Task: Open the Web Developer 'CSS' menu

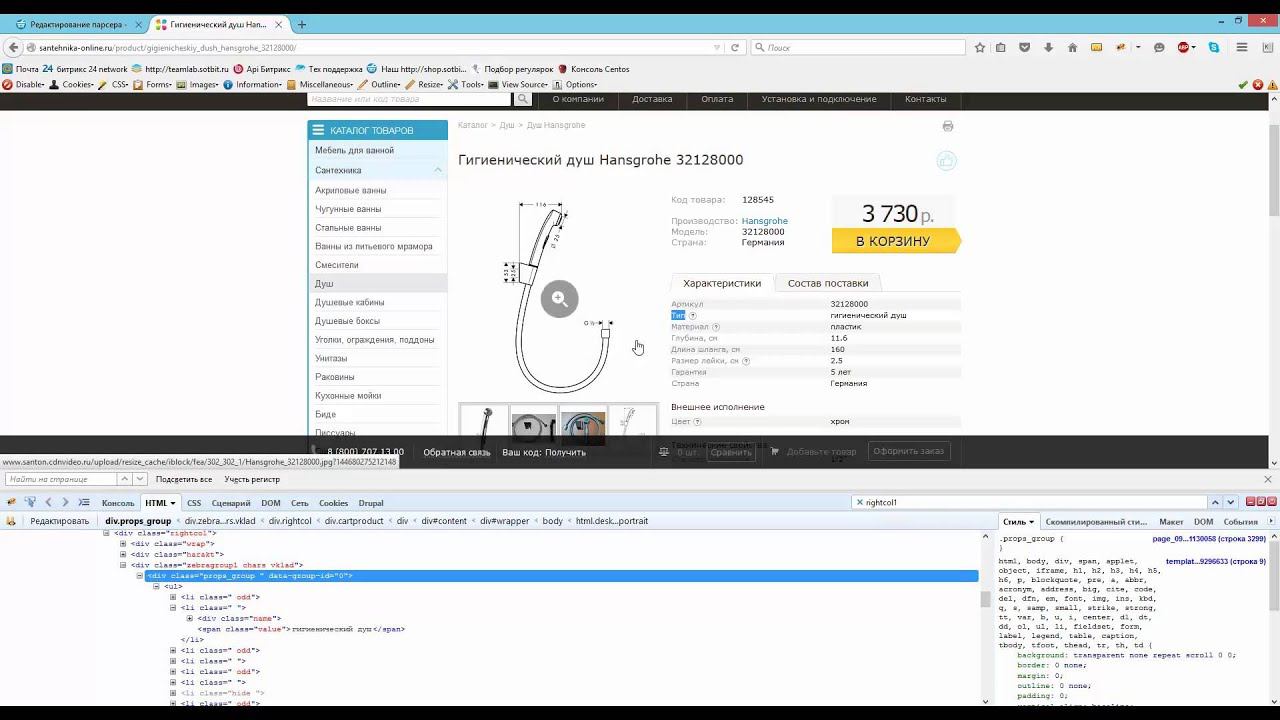Action: coord(116,85)
